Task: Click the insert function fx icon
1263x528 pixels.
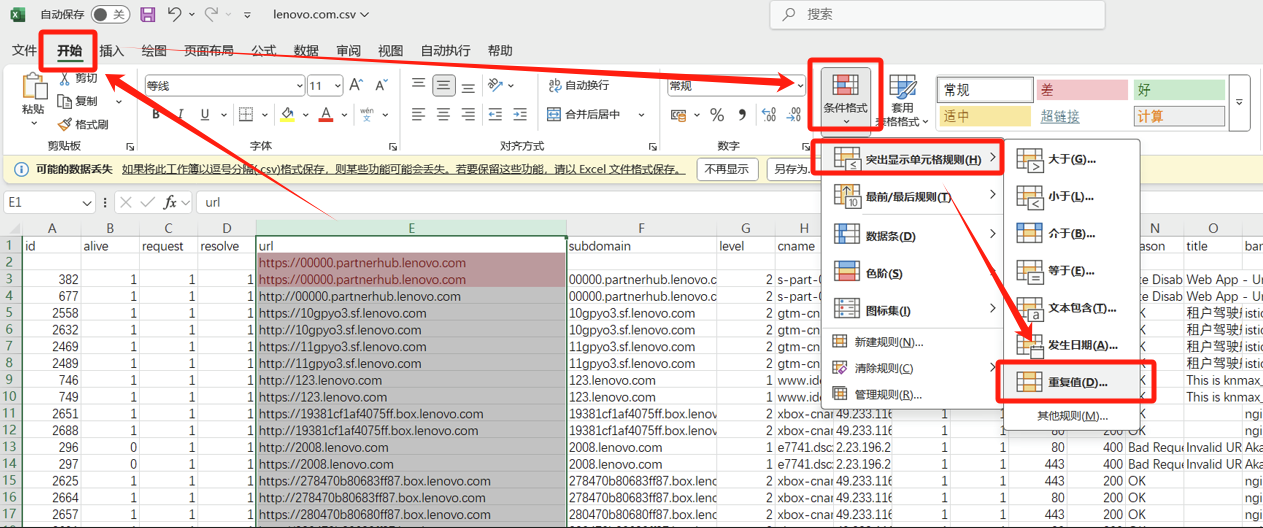Action: point(171,202)
